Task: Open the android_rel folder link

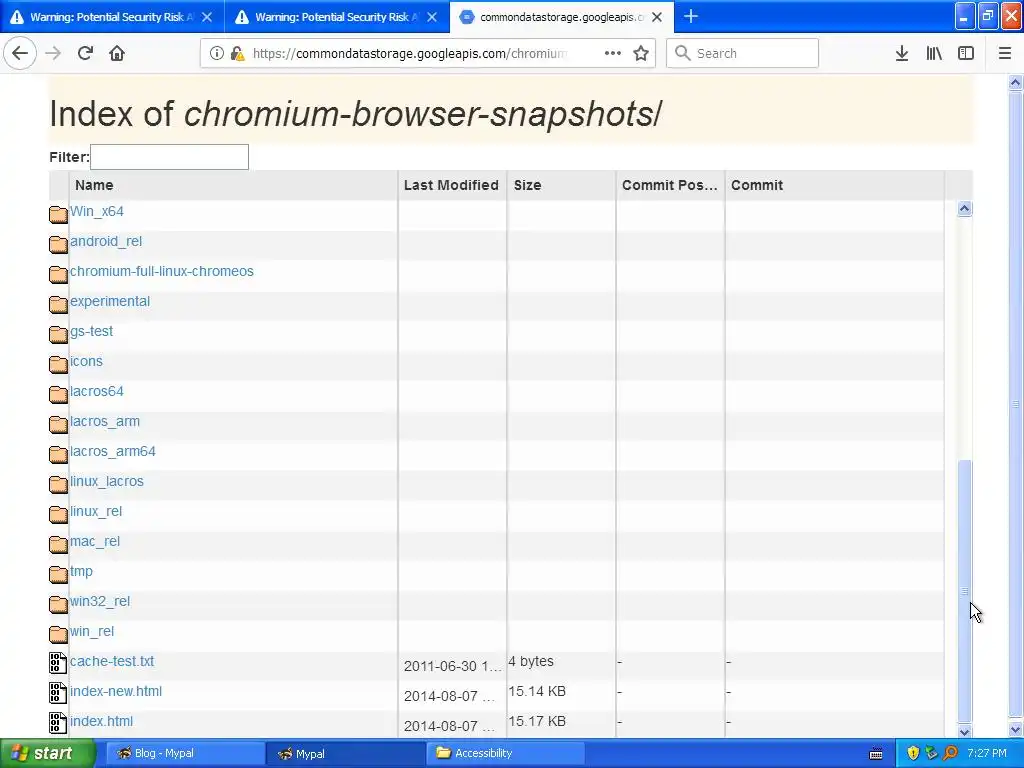Action: point(106,242)
